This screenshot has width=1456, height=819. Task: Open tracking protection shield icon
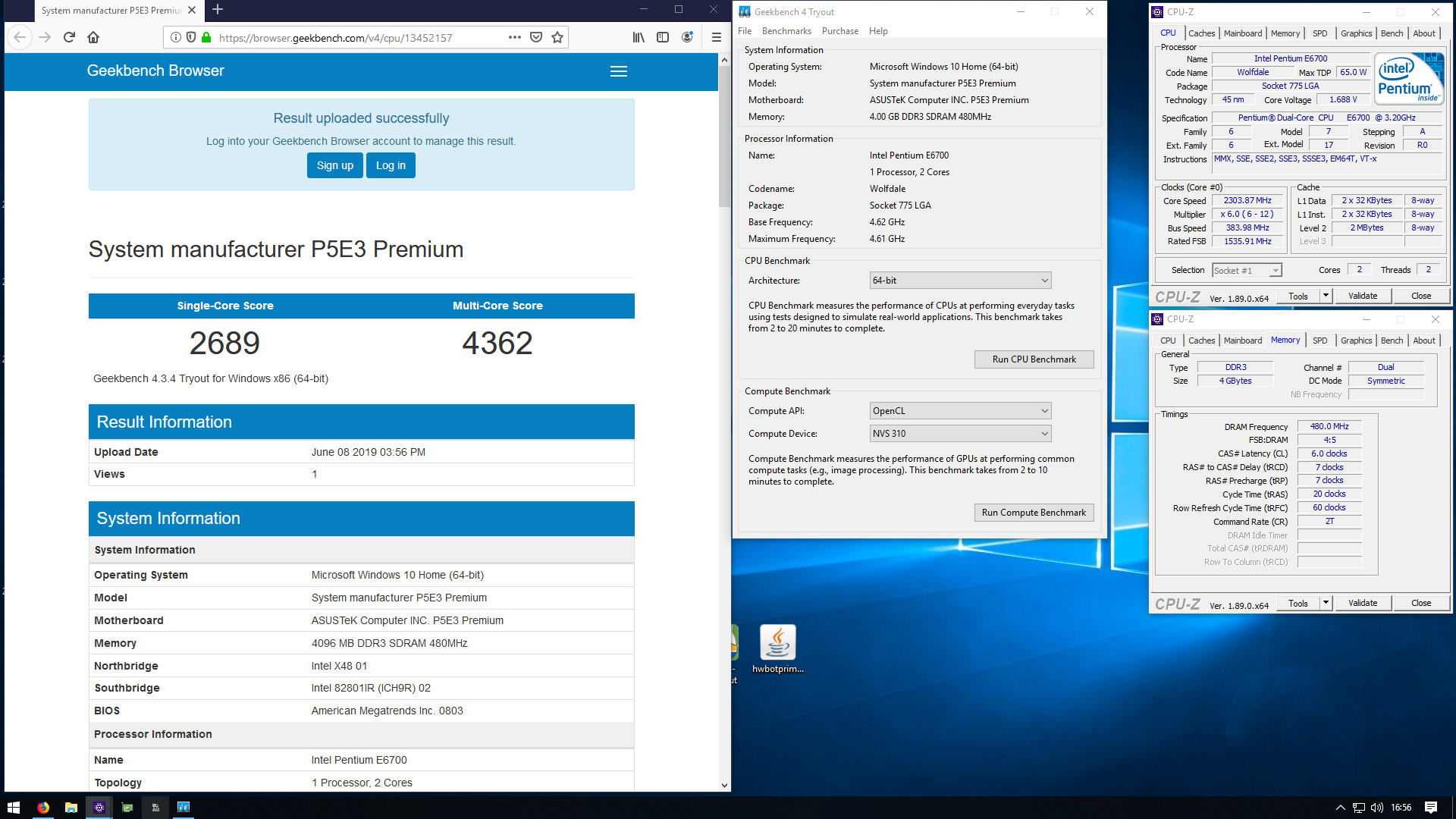191,37
